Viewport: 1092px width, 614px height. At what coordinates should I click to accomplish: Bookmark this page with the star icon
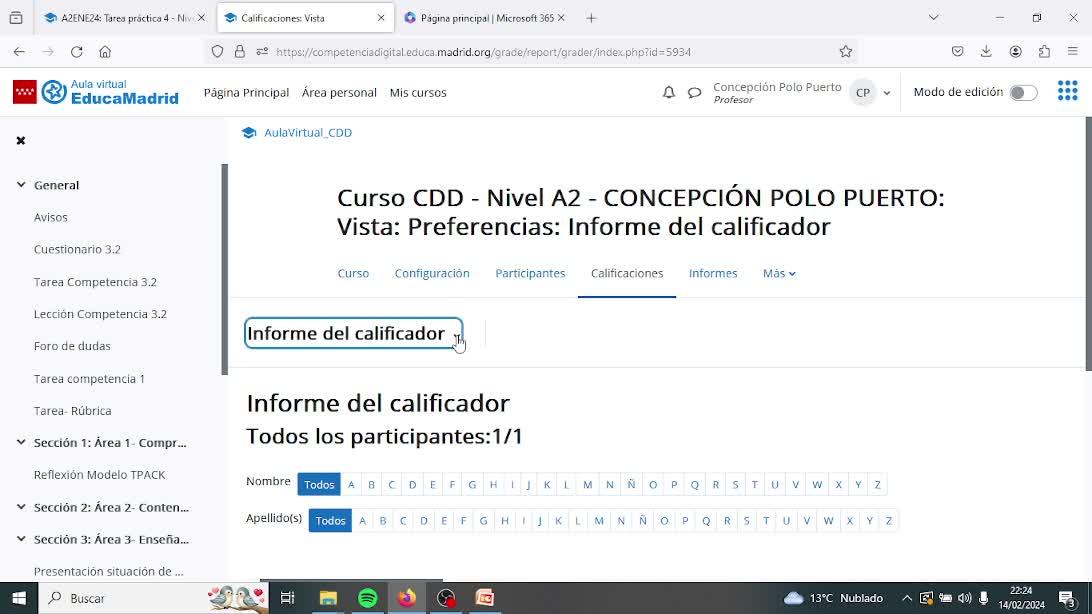coord(845,52)
